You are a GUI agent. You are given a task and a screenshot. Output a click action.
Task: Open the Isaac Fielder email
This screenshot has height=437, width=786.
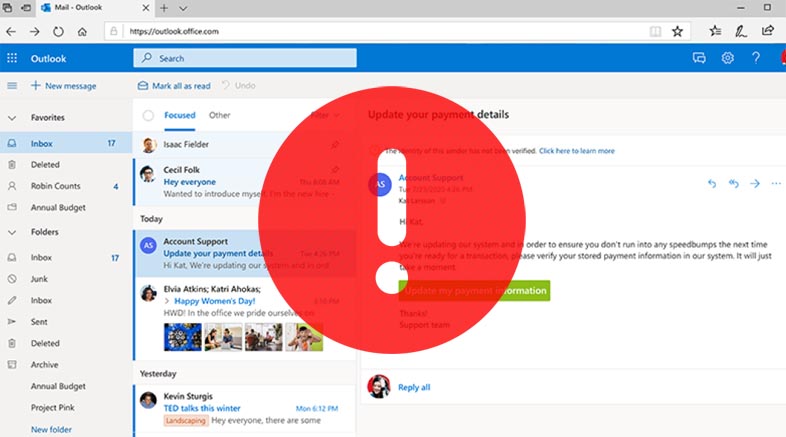coord(245,144)
